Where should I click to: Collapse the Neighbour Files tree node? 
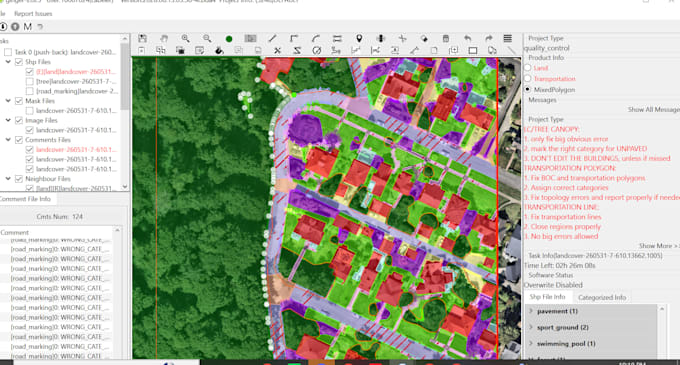point(8,179)
